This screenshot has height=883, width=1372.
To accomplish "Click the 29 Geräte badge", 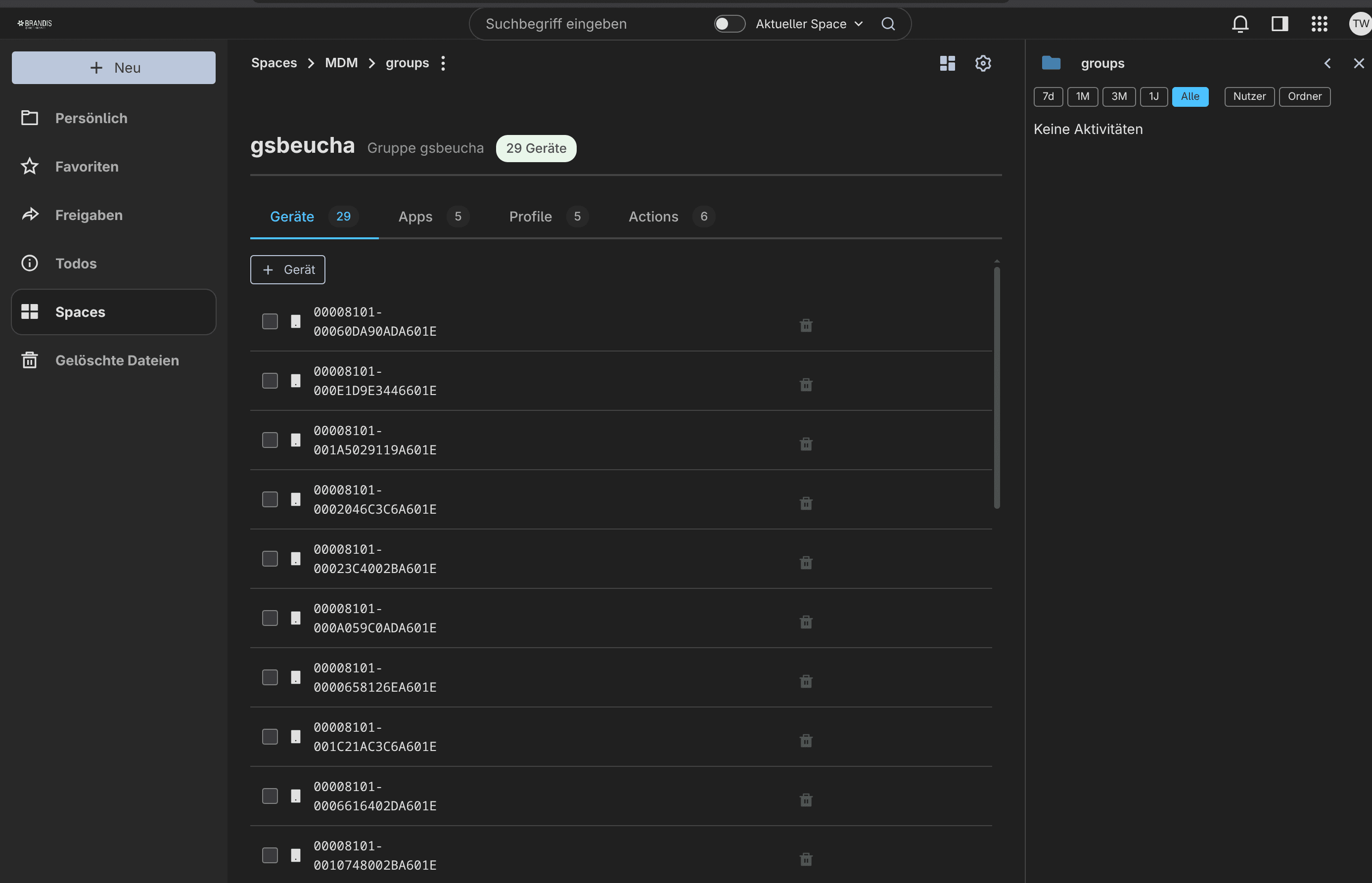I will pyautogui.click(x=536, y=148).
